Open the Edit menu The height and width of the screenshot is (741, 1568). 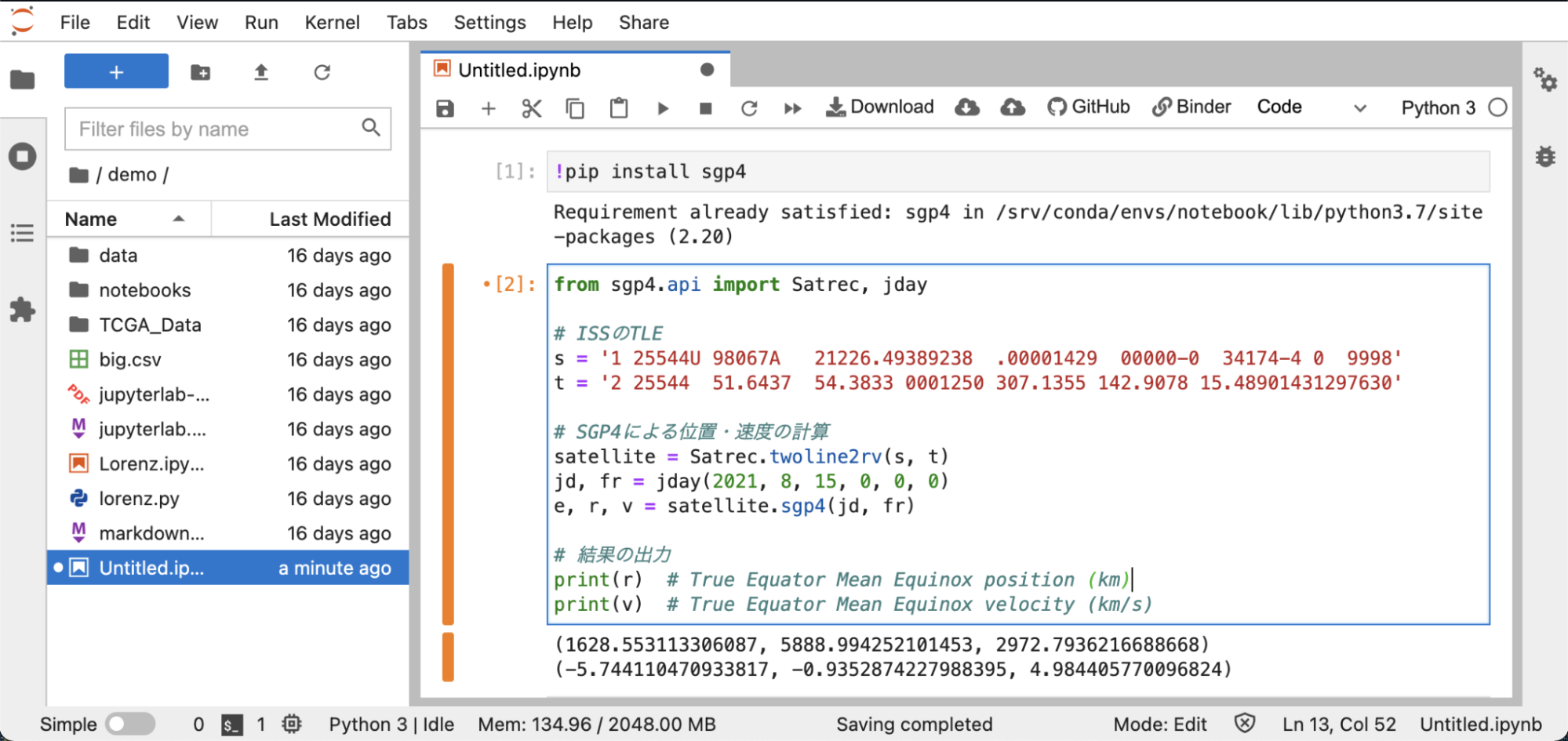point(133,22)
